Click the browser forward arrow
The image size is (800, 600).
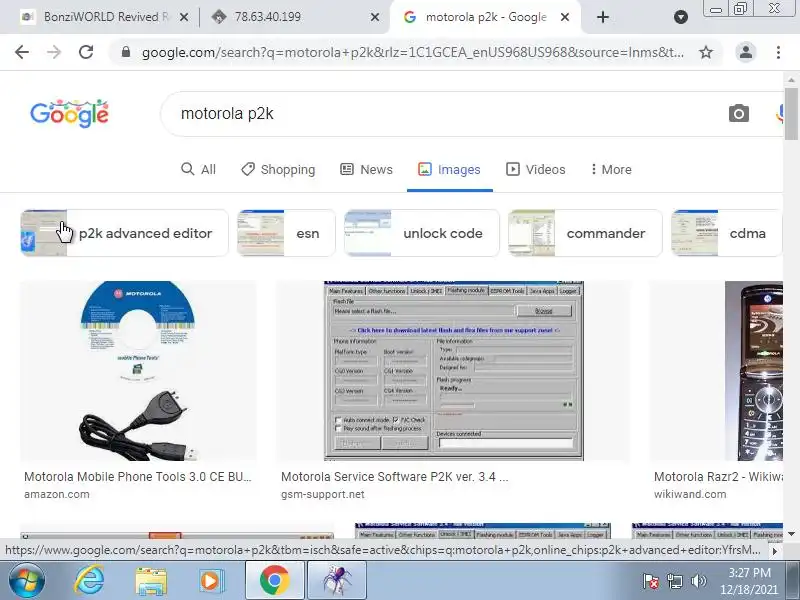point(54,52)
